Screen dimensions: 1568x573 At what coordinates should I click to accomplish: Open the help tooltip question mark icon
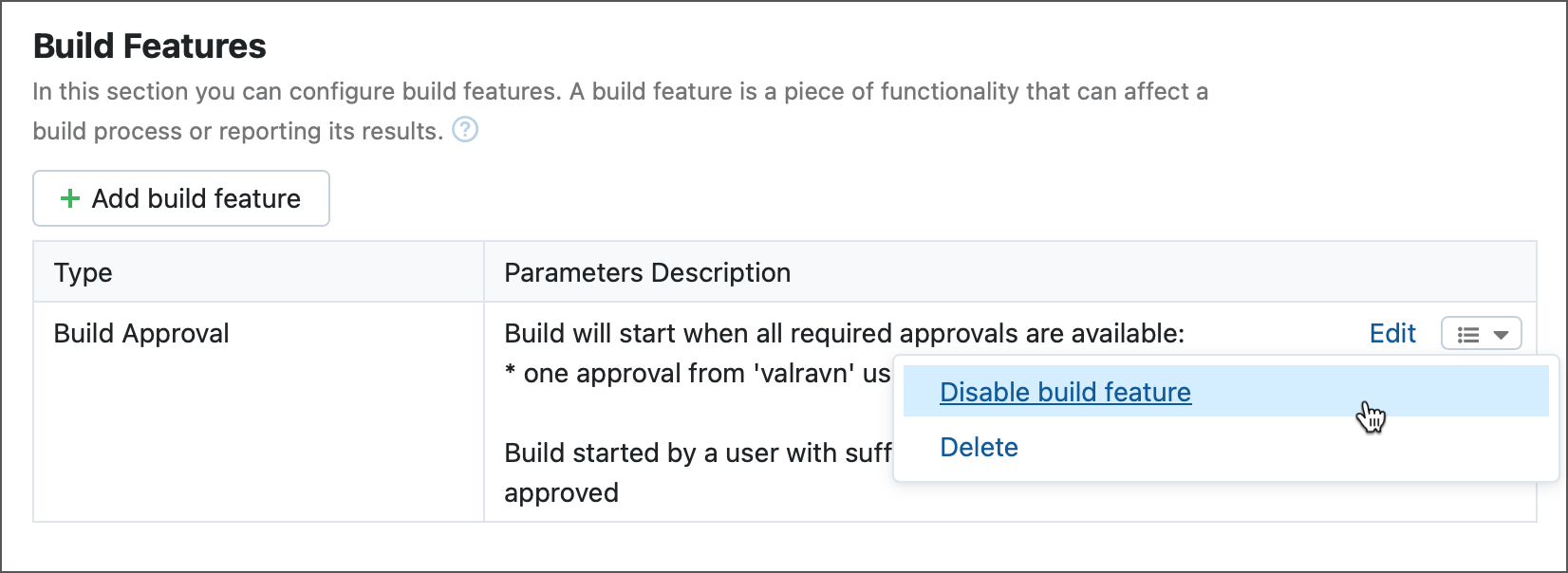click(x=466, y=131)
